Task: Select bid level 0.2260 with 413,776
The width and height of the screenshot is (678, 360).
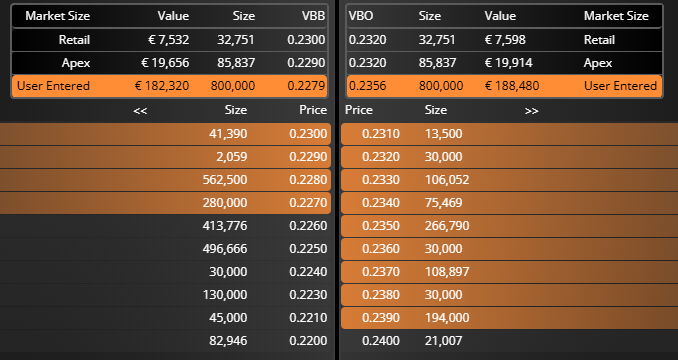Action: (165, 226)
